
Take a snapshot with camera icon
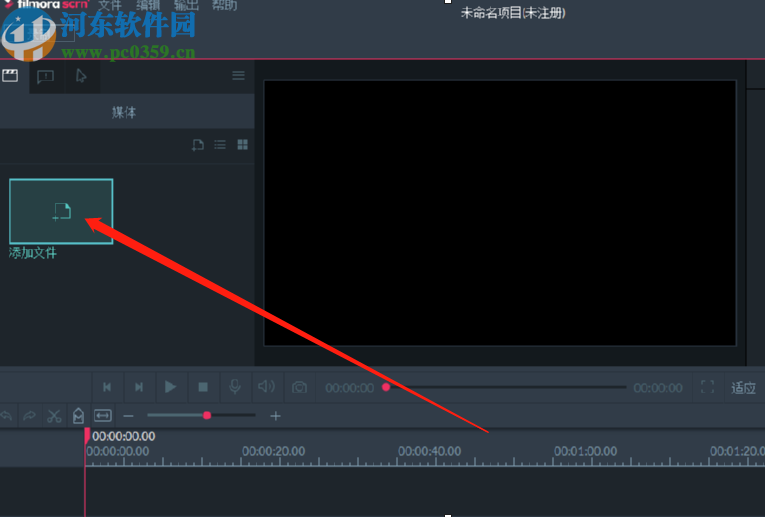(300, 388)
